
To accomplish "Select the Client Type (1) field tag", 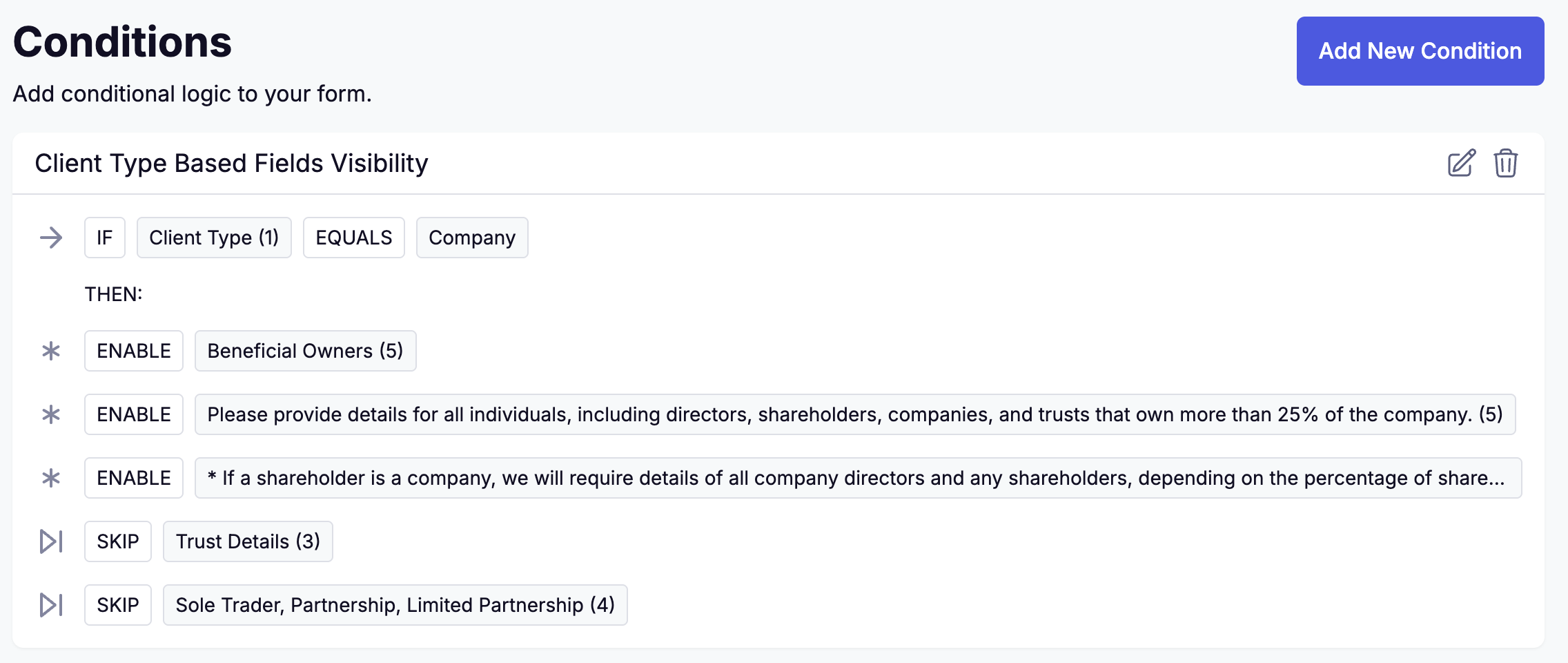I will coord(214,238).
